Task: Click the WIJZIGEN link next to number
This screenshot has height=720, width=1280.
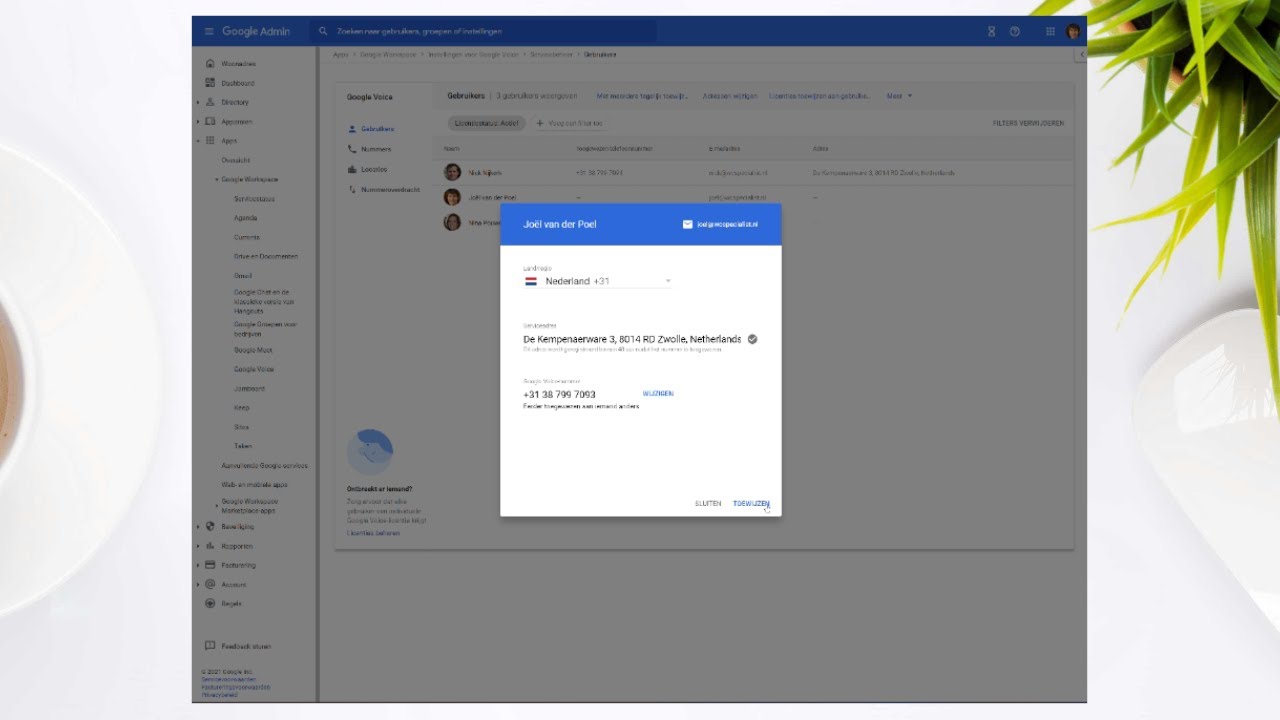Action: [658, 394]
